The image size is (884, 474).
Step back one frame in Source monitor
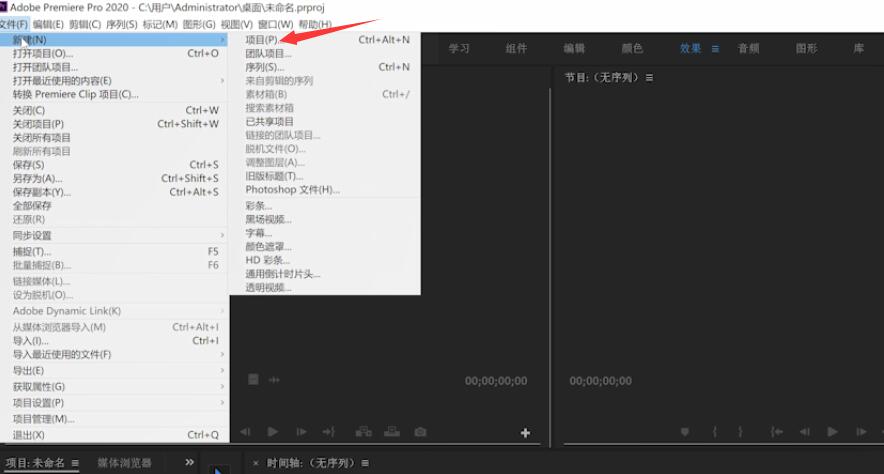[x=245, y=432]
